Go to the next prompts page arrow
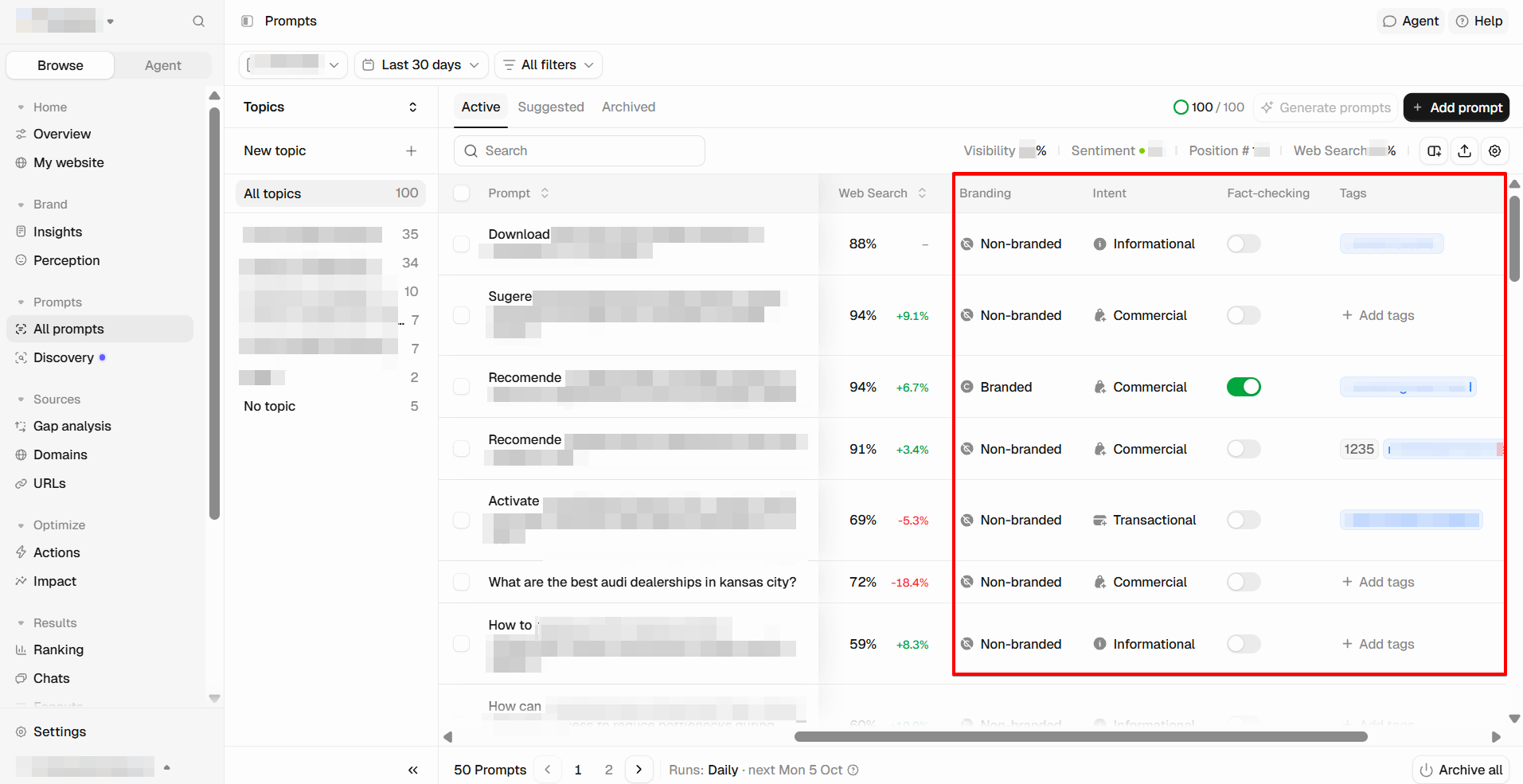Image resolution: width=1523 pixels, height=784 pixels. (638, 770)
